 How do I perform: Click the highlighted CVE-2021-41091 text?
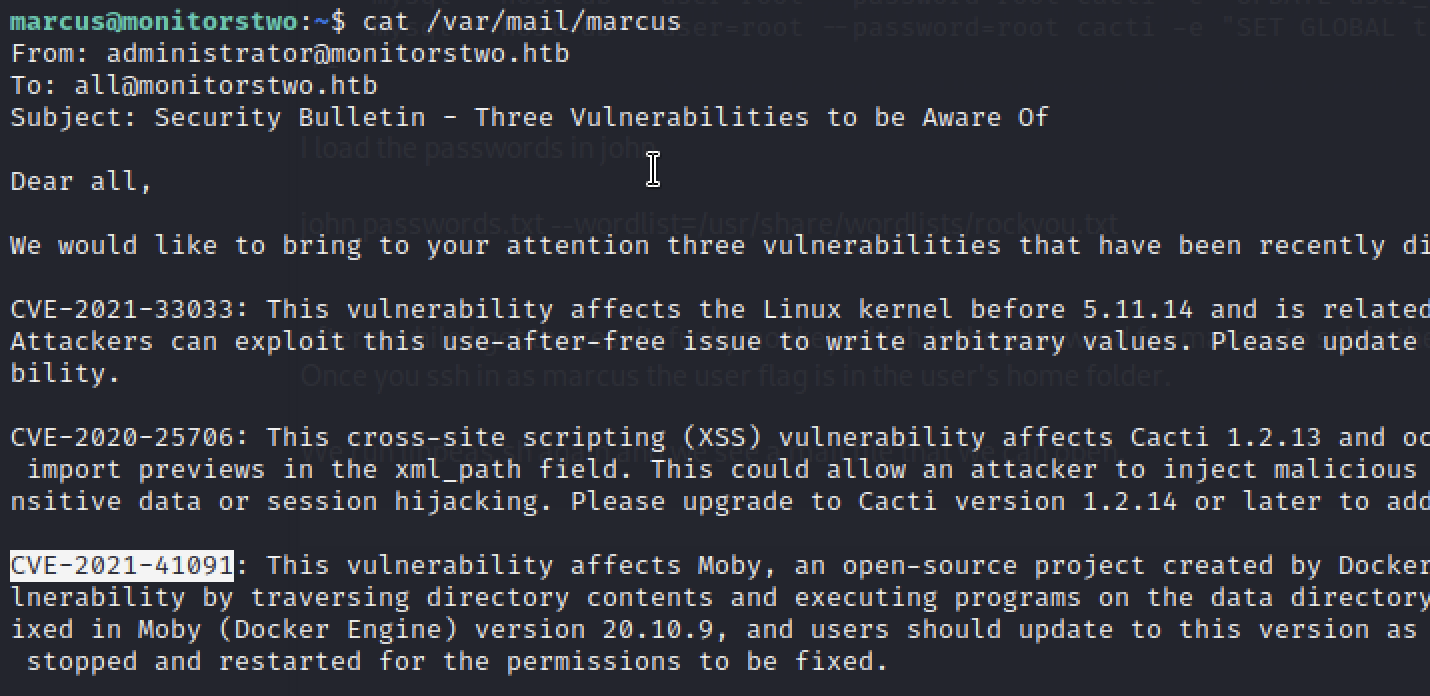(122, 566)
